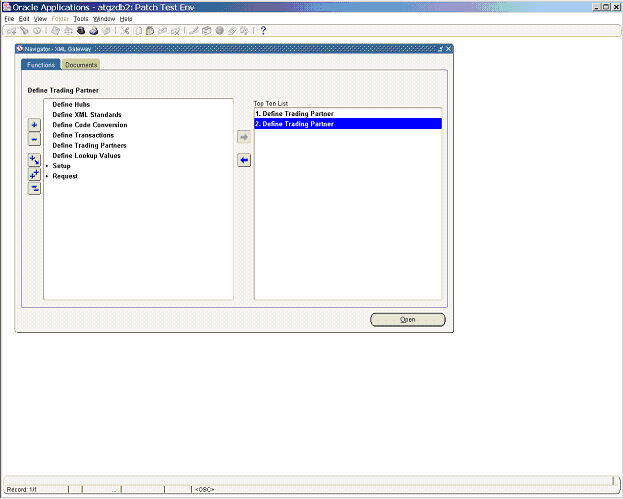
Task: Expand the Request node in function tree
Action: pos(47,176)
